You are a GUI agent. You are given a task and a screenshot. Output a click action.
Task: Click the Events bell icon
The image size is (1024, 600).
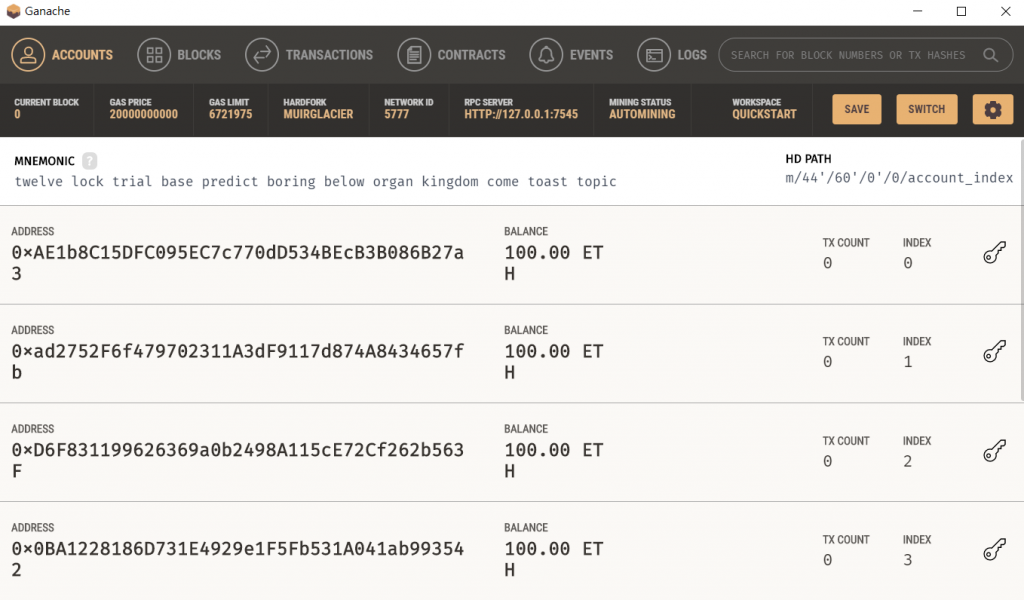click(546, 55)
